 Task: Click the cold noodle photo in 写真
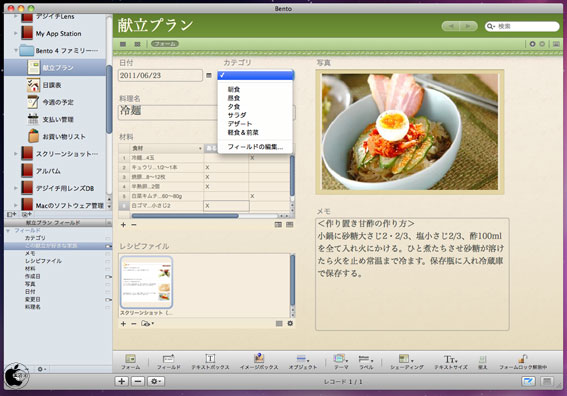(410, 132)
